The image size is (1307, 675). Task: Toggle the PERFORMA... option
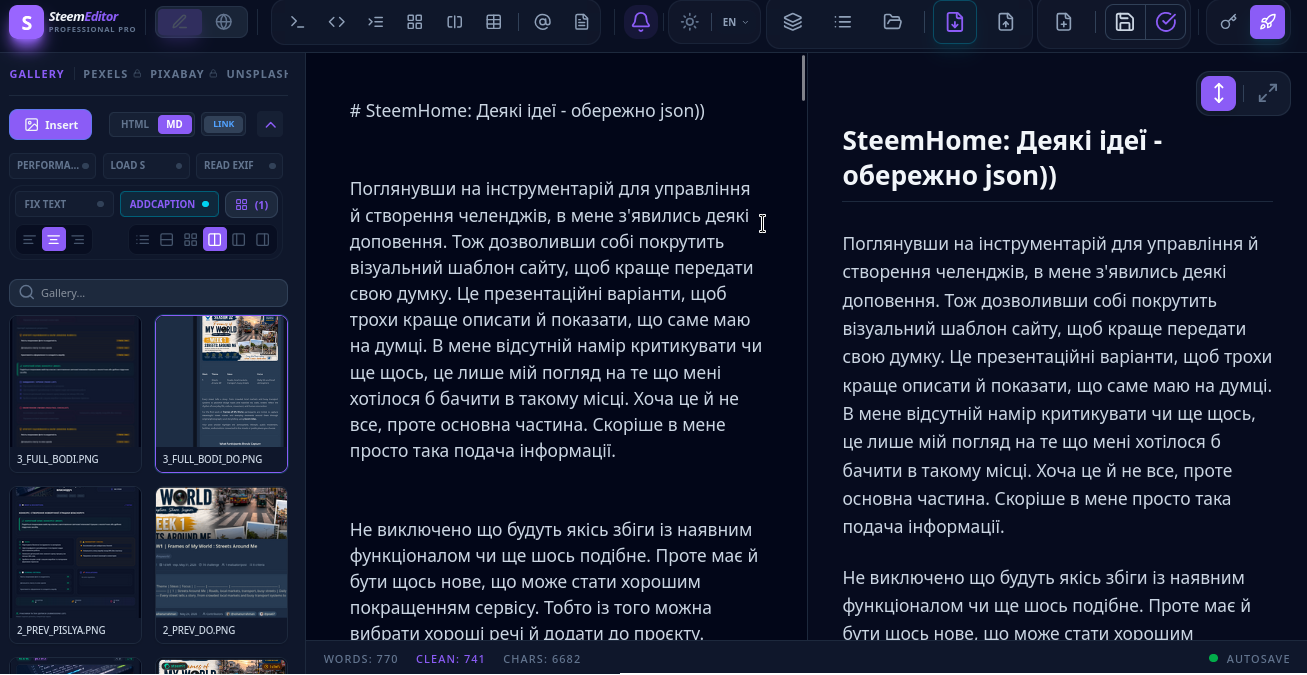[x=53, y=166]
